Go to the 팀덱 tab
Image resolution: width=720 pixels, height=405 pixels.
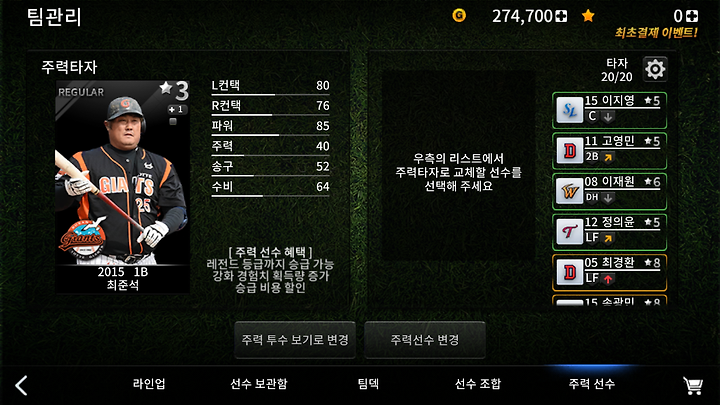(x=368, y=383)
